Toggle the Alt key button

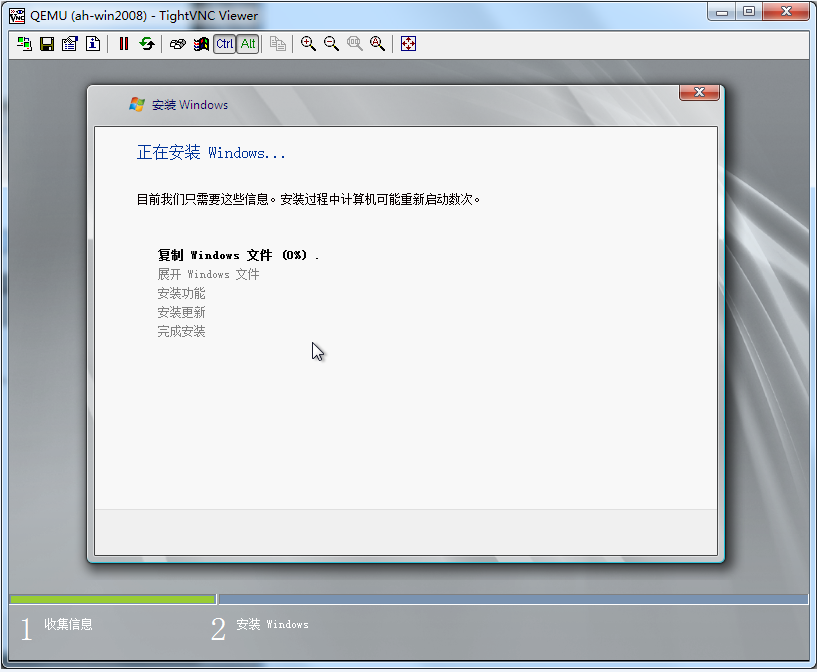248,44
